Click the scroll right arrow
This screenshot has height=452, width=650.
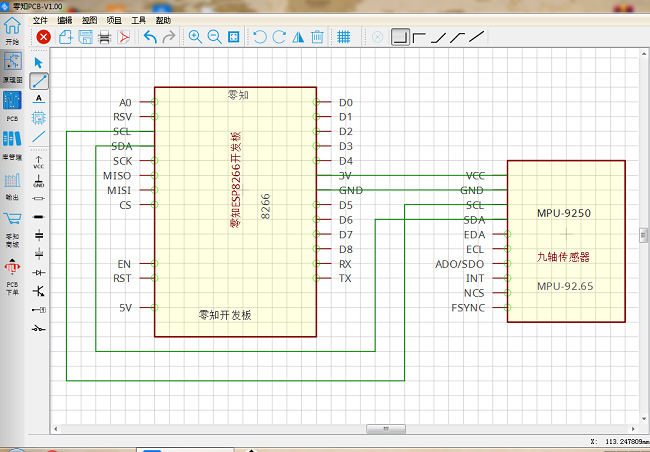[x=633, y=429]
